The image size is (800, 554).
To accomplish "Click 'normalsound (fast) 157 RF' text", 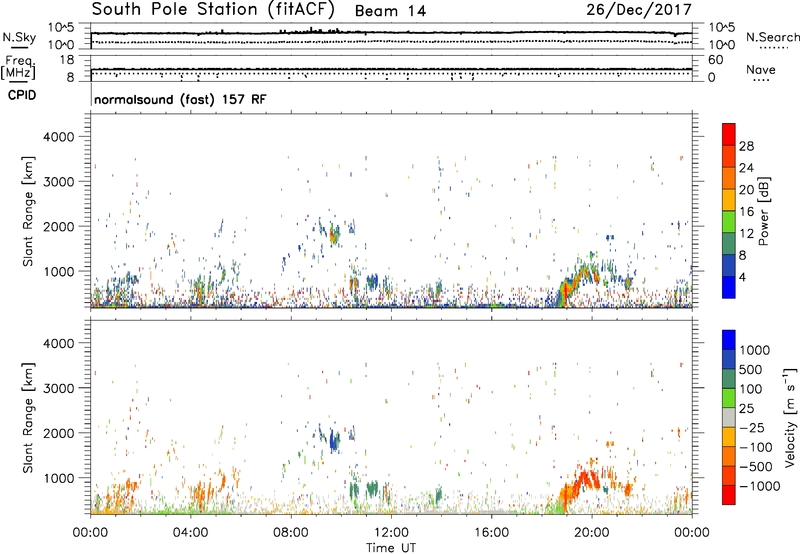I will [180, 99].
